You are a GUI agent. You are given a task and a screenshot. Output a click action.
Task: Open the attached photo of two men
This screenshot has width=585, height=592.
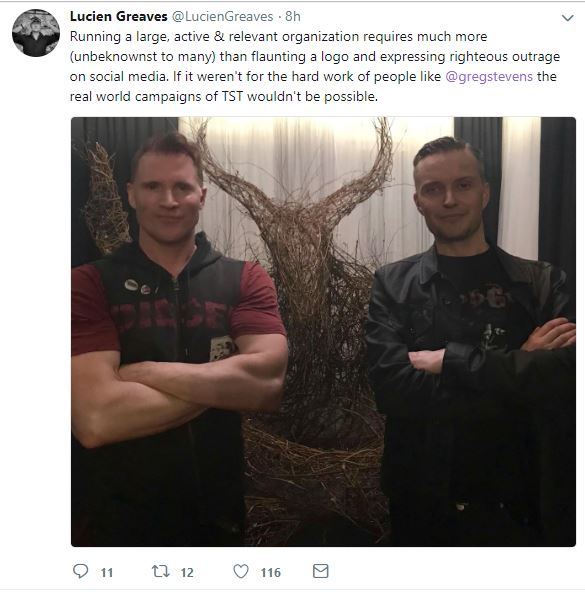click(323, 332)
